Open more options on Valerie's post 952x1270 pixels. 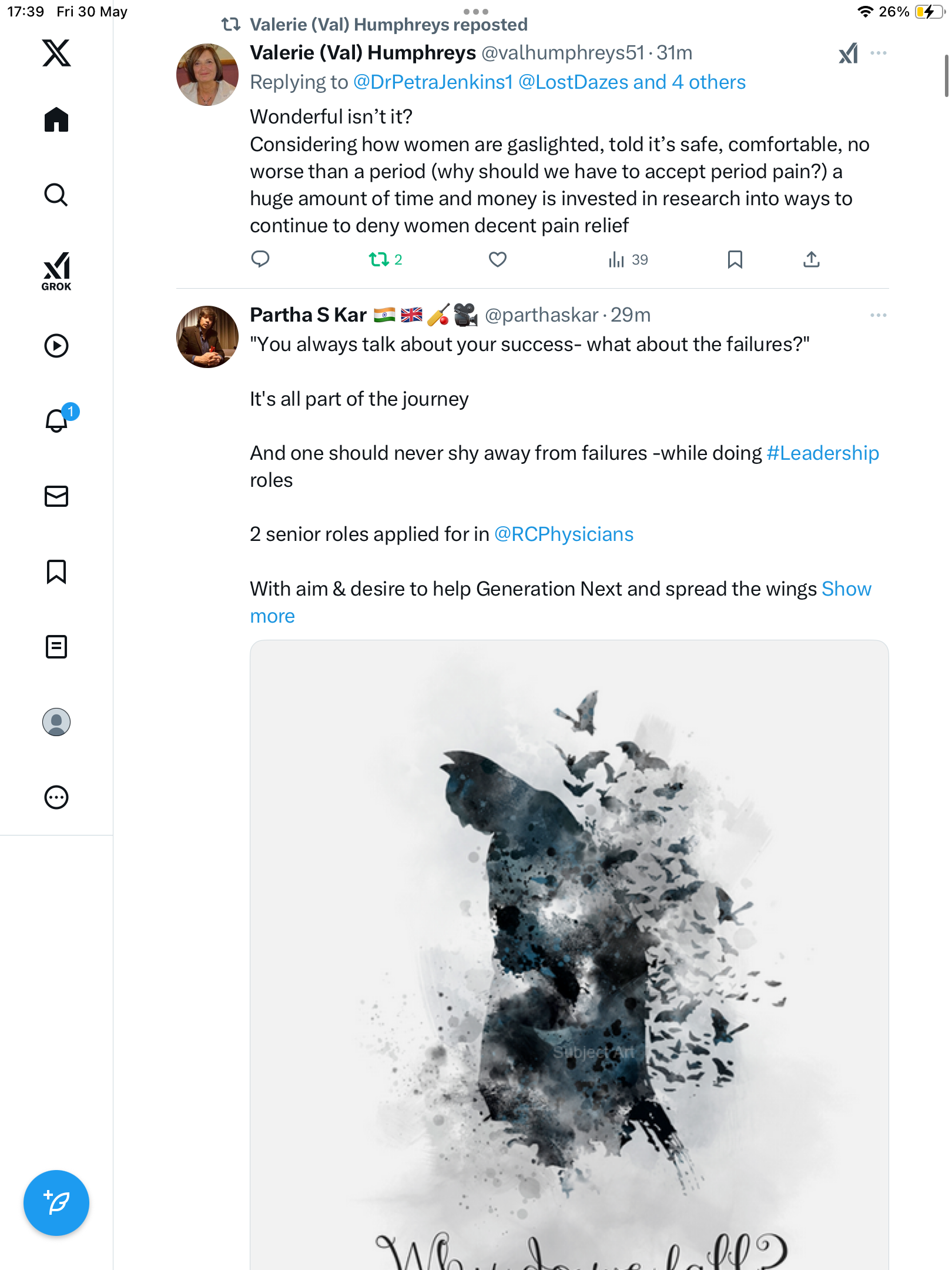tap(879, 53)
